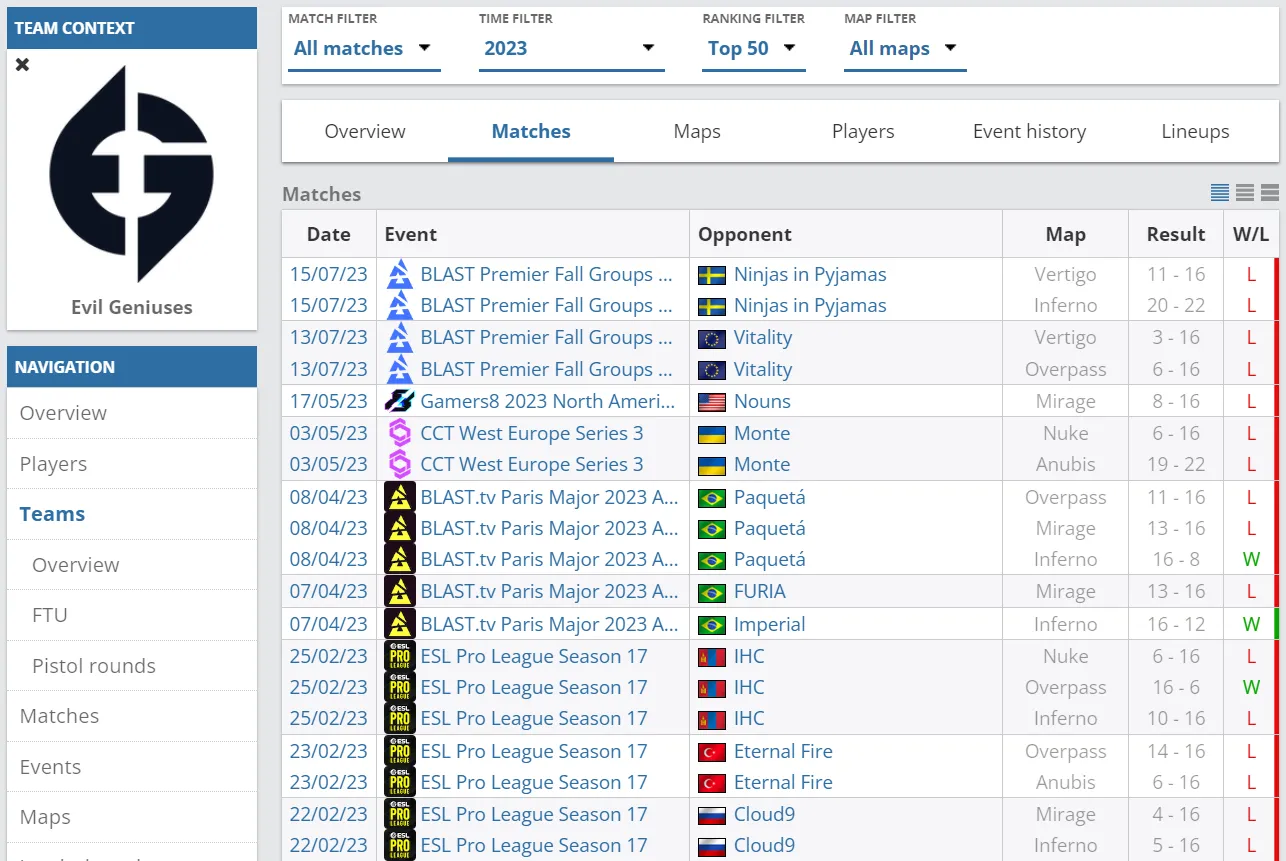Open Players in the Navigation sidebar

132,464
